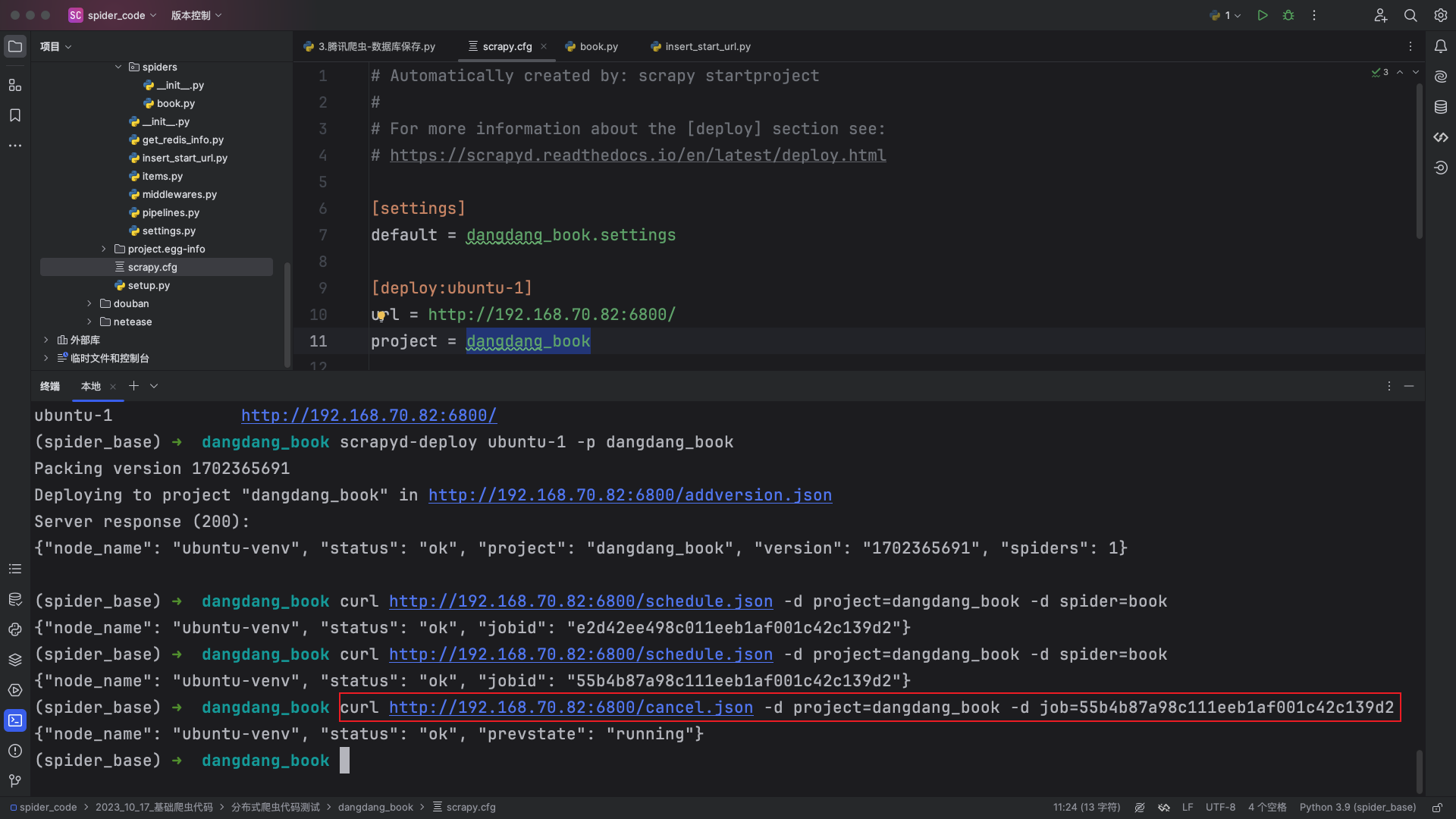The width and height of the screenshot is (1456, 819).
Task: Open the 项目 view selector dropdown
Action: pyautogui.click(x=56, y=47)
